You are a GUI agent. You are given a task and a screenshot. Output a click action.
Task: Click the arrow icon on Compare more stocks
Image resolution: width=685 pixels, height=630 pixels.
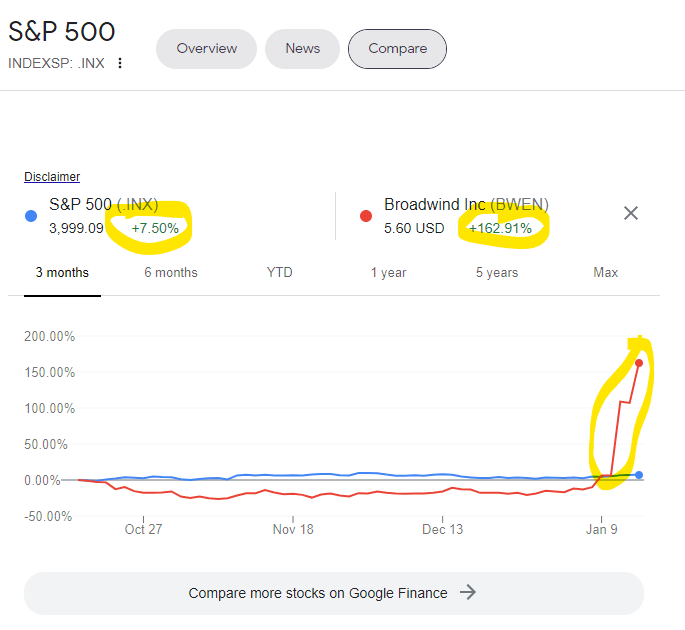pyautogui.click(x=468, y=593)
